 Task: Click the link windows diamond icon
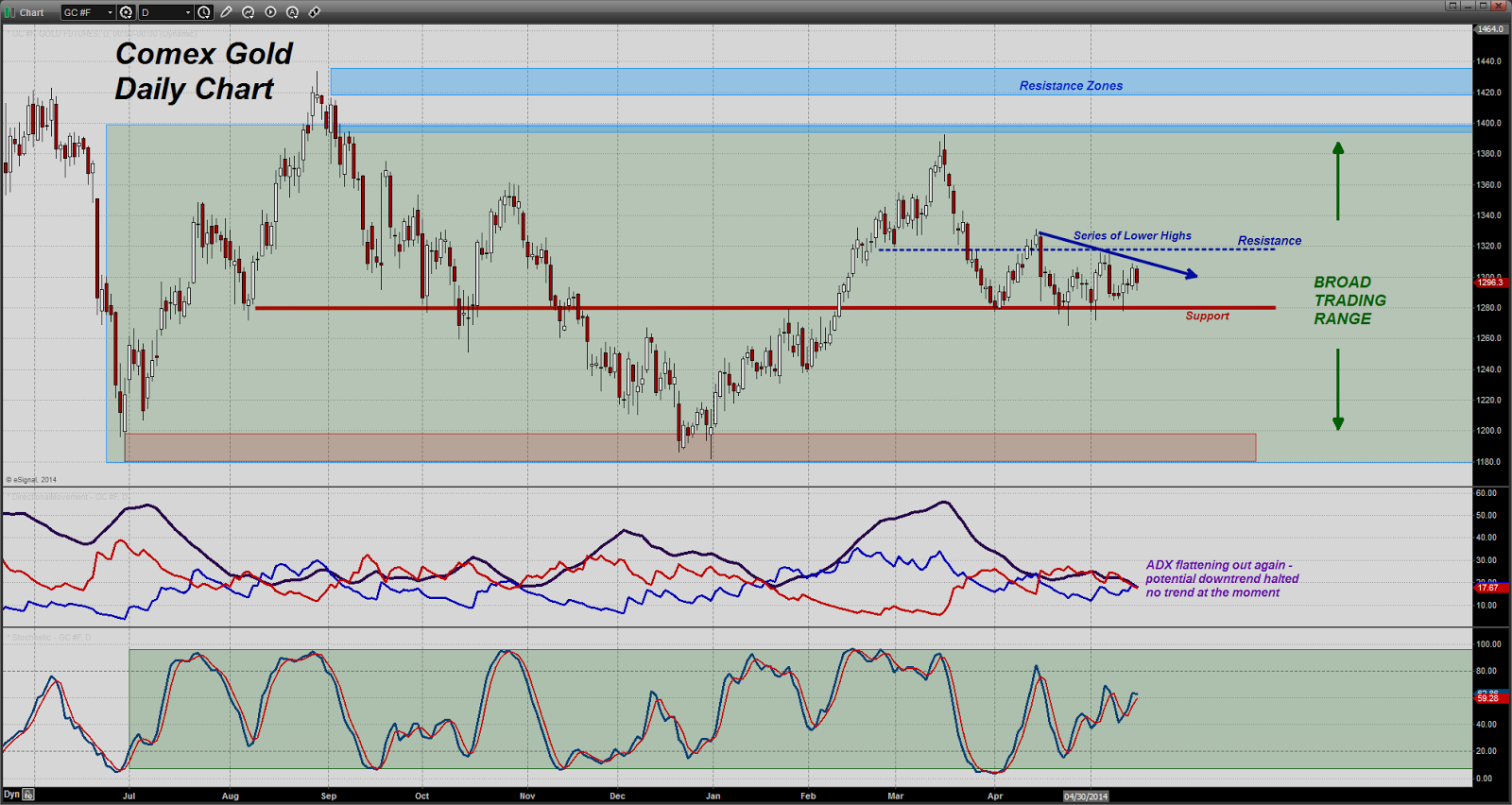coord(315,12)
